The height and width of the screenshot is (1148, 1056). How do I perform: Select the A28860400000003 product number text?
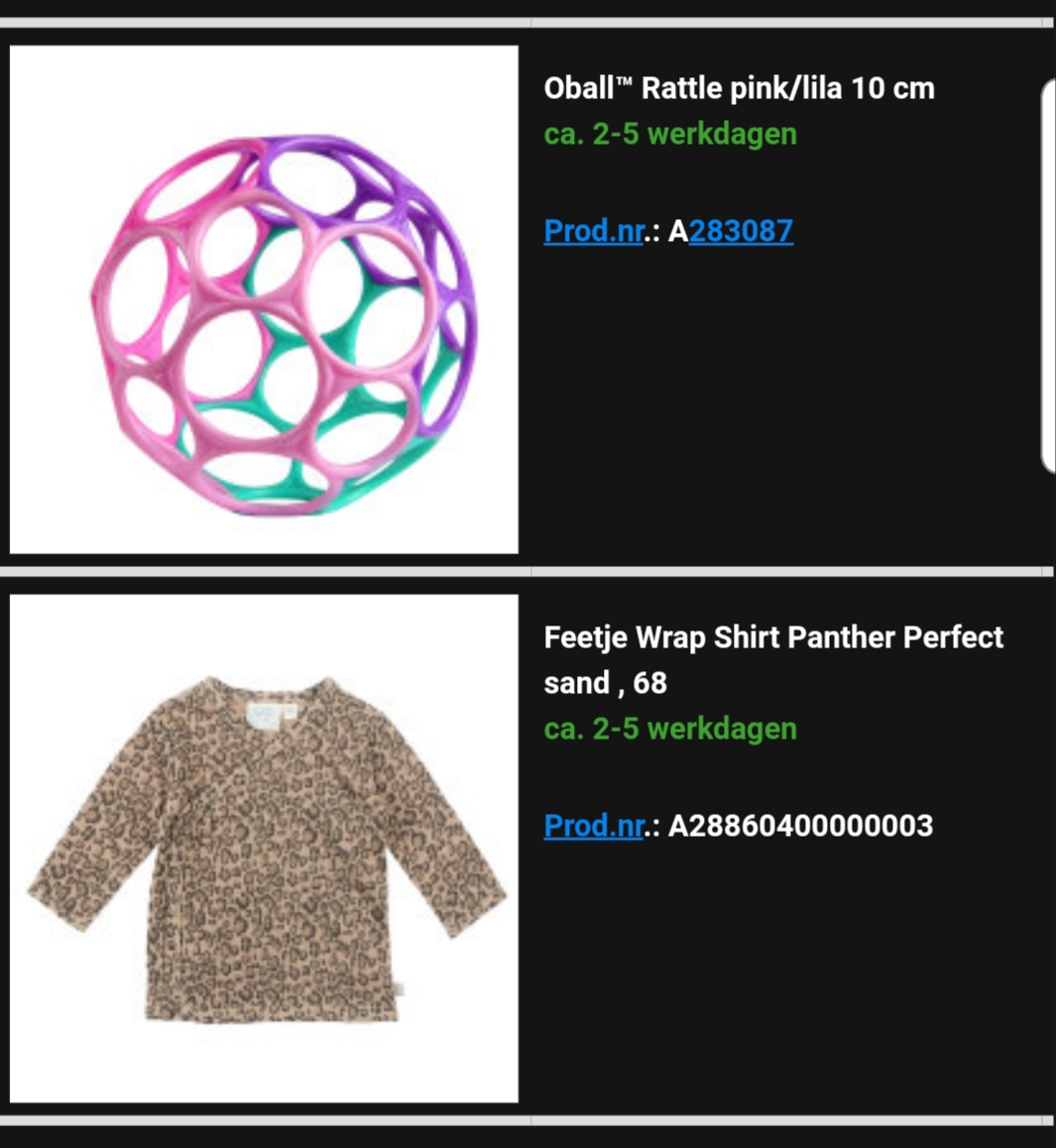(800, 826)
